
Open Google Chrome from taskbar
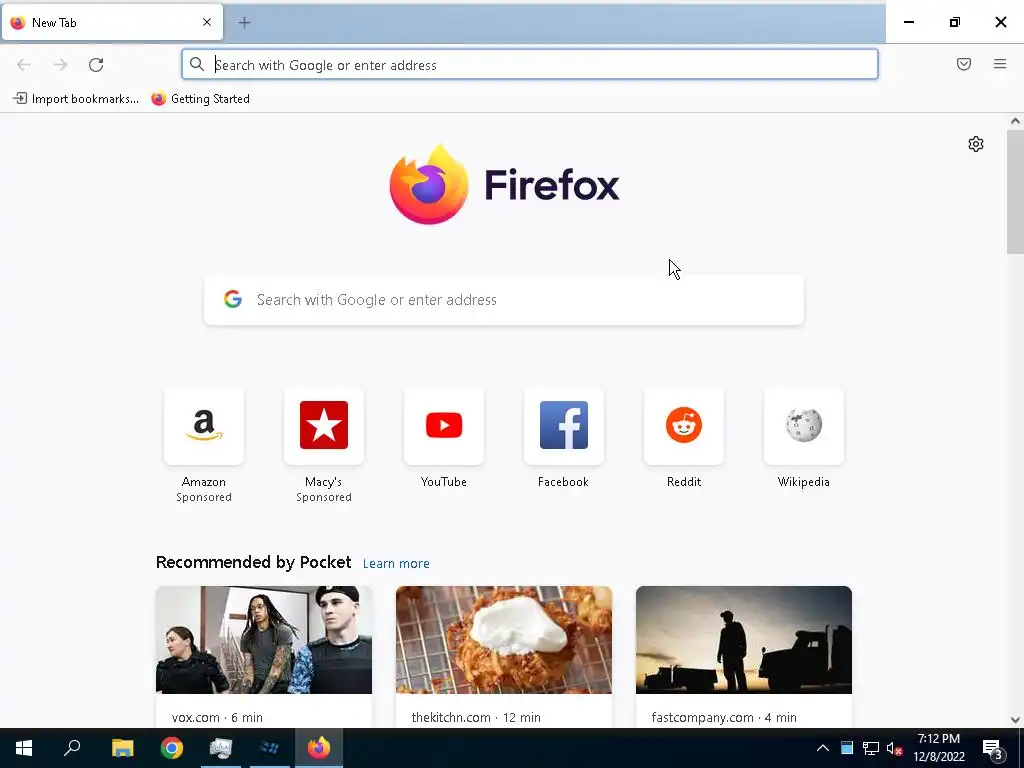click(x=172, y=748)
